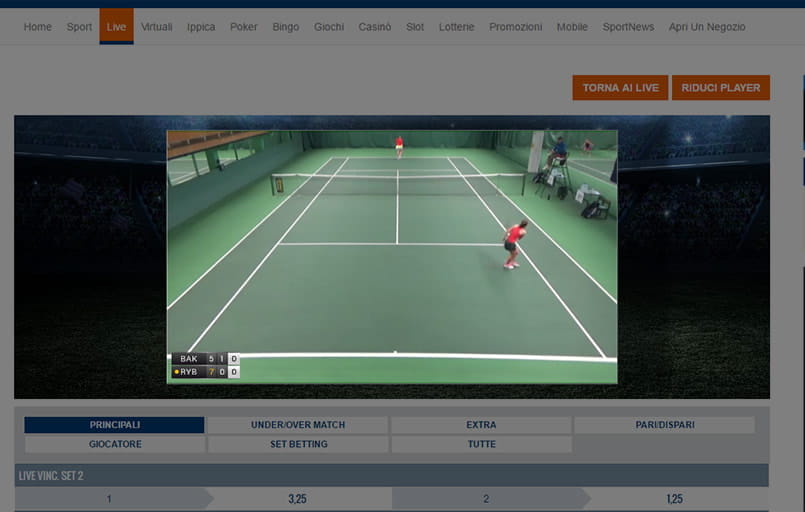Viewport: 805px width, 512px height.
Task: Click the Promozioni menu link
Action: tap(515, 27)
